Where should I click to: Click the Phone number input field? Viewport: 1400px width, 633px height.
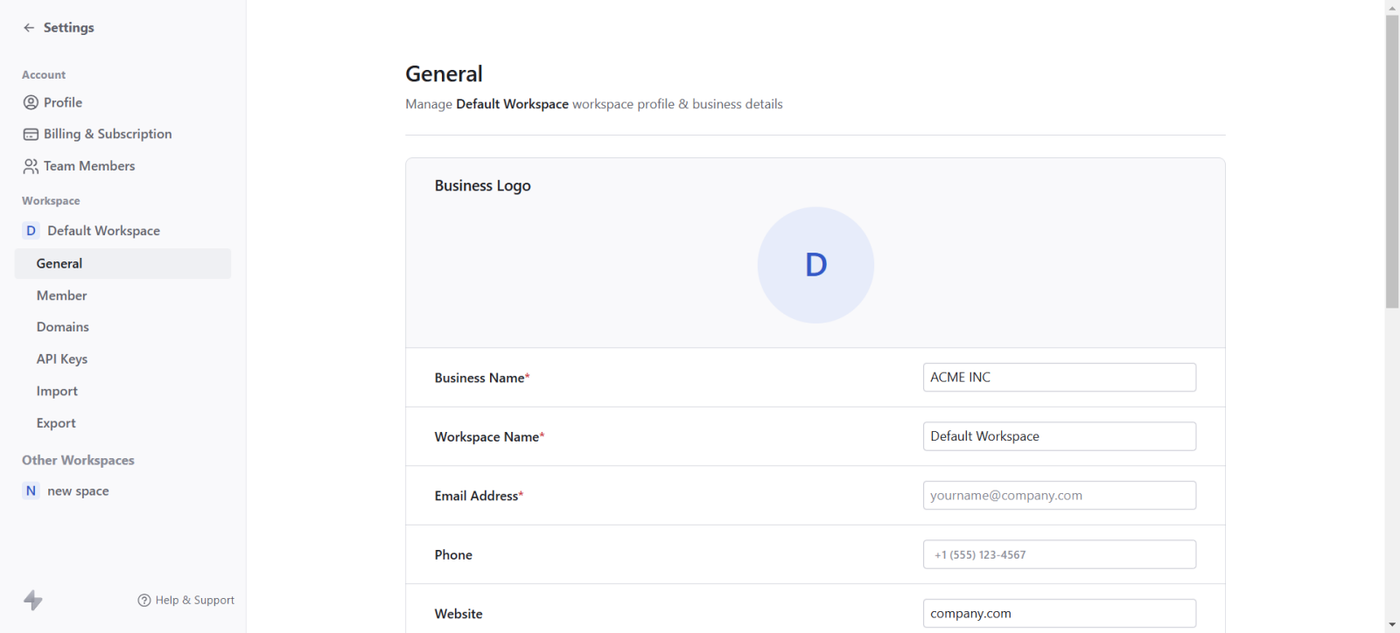click(x=1059, y=554)
